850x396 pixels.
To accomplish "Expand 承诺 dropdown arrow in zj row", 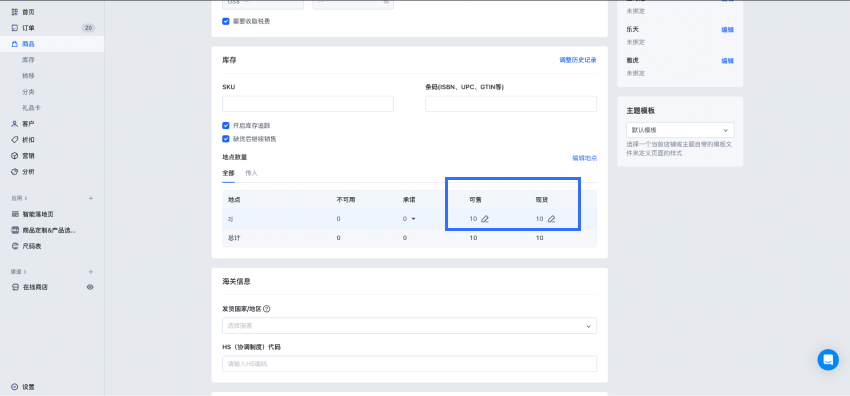I will coord(414,219).
